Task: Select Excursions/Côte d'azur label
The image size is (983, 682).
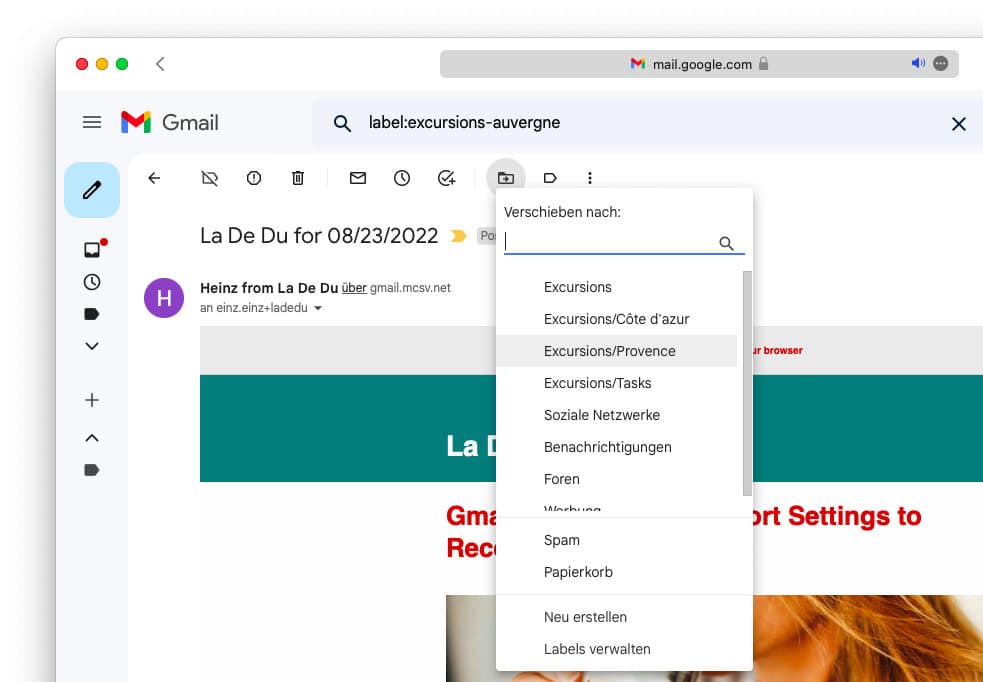Action: point(616,319)
